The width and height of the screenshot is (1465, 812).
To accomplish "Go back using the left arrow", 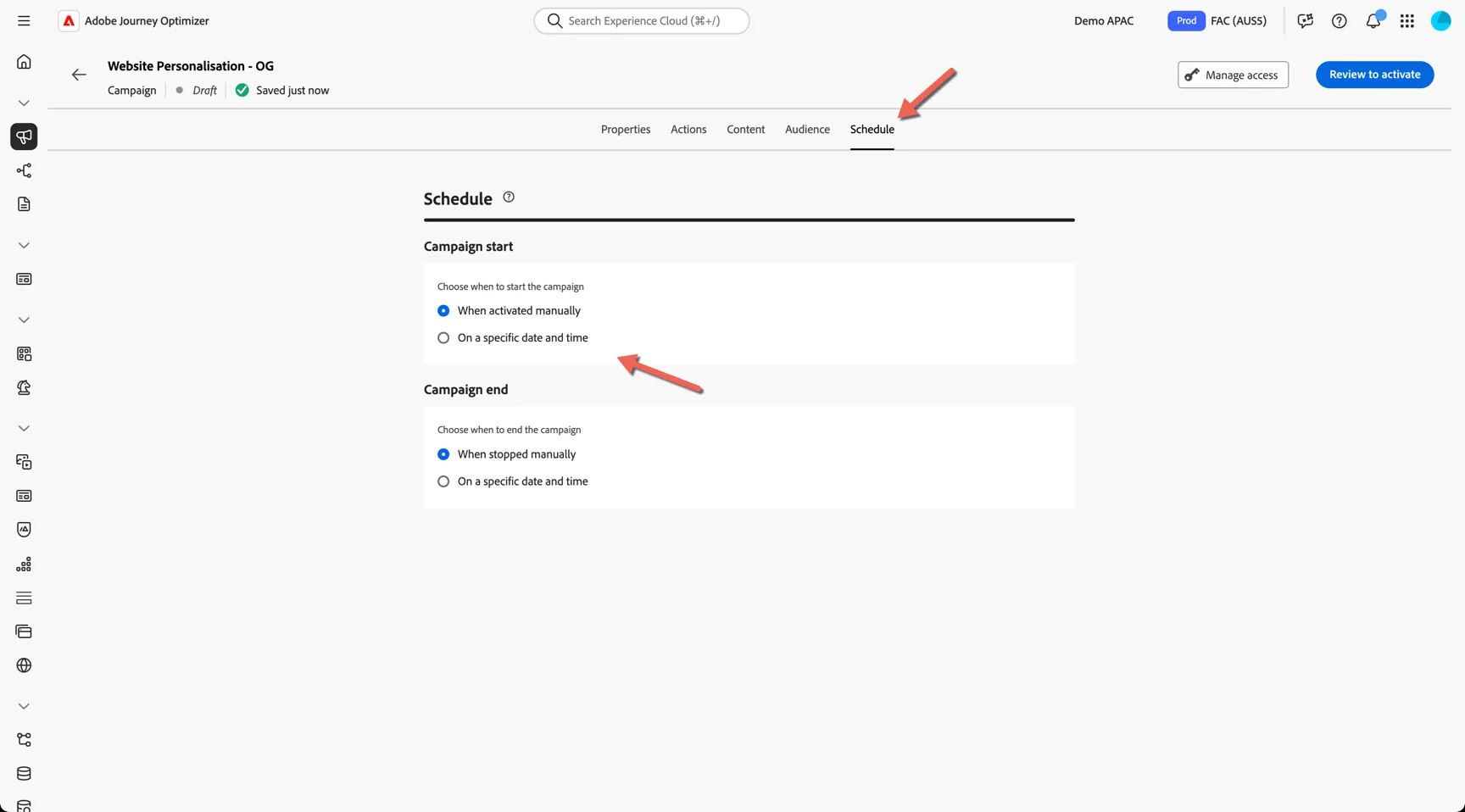I will point(79,75).
